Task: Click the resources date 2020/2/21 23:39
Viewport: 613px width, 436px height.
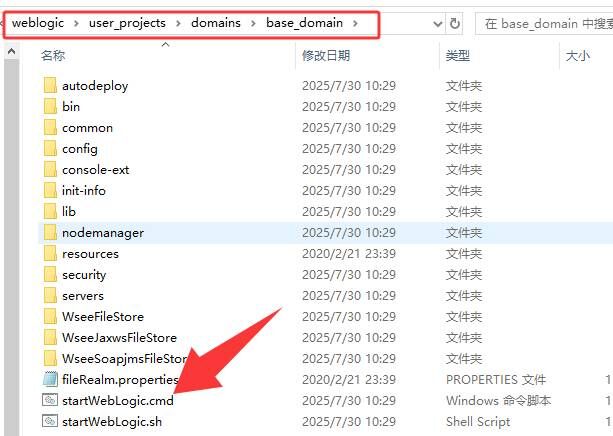Action: 349,254
